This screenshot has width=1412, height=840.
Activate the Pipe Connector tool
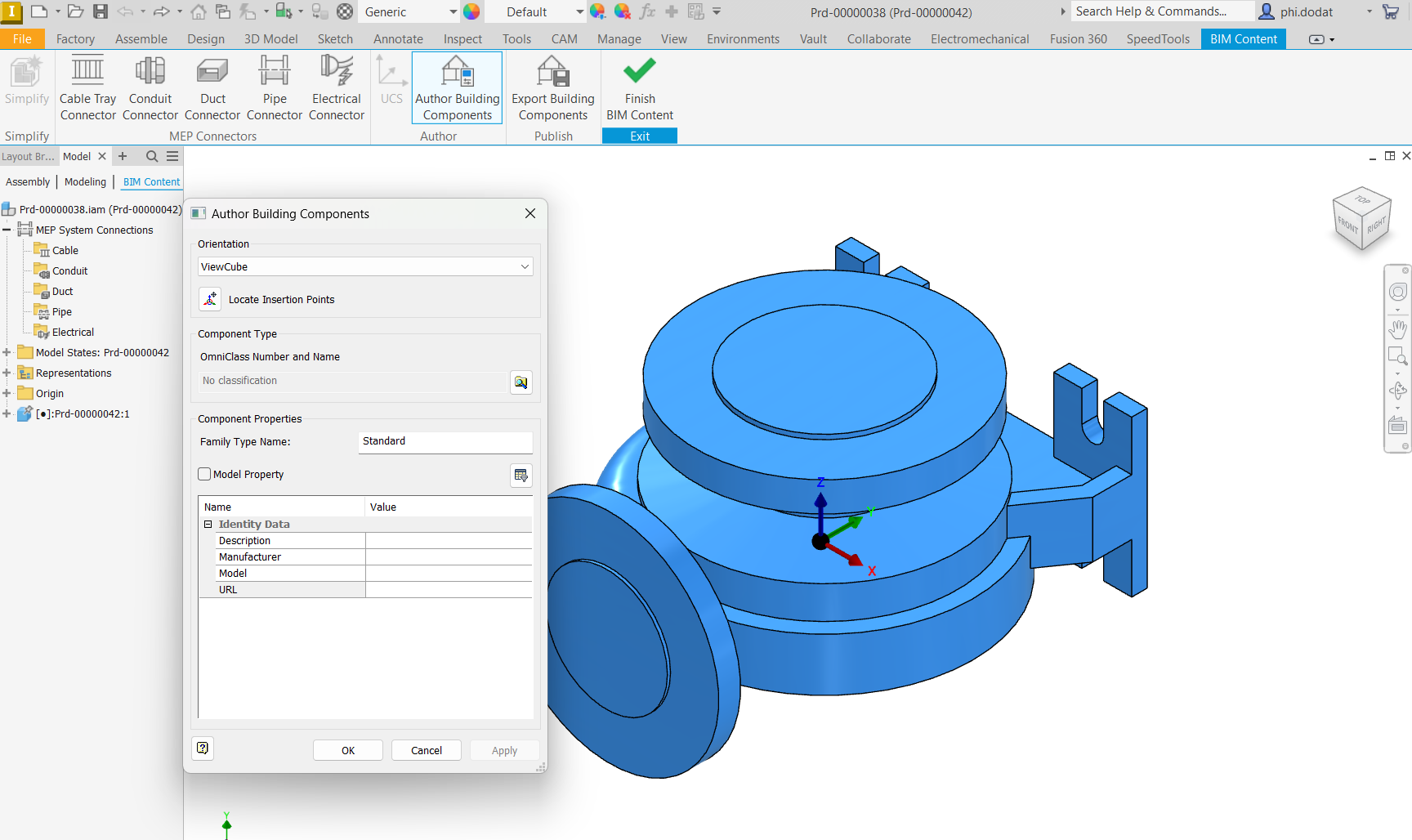[x=275, y=88]
